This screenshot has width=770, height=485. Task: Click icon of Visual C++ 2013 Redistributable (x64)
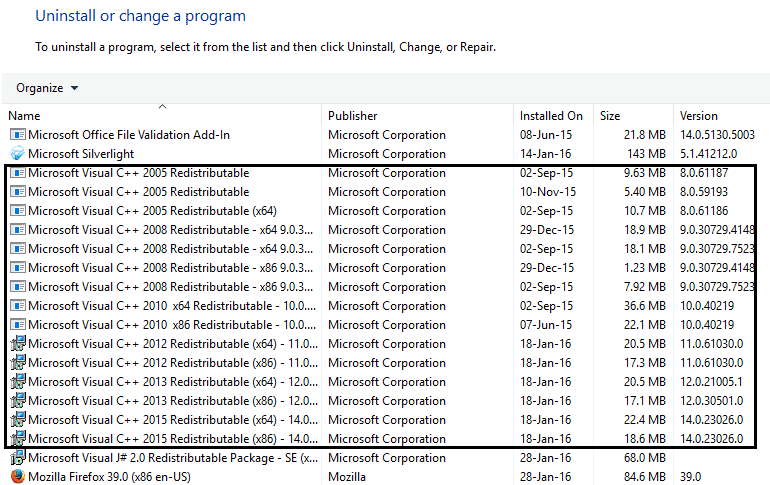click(x=18, y=382)
